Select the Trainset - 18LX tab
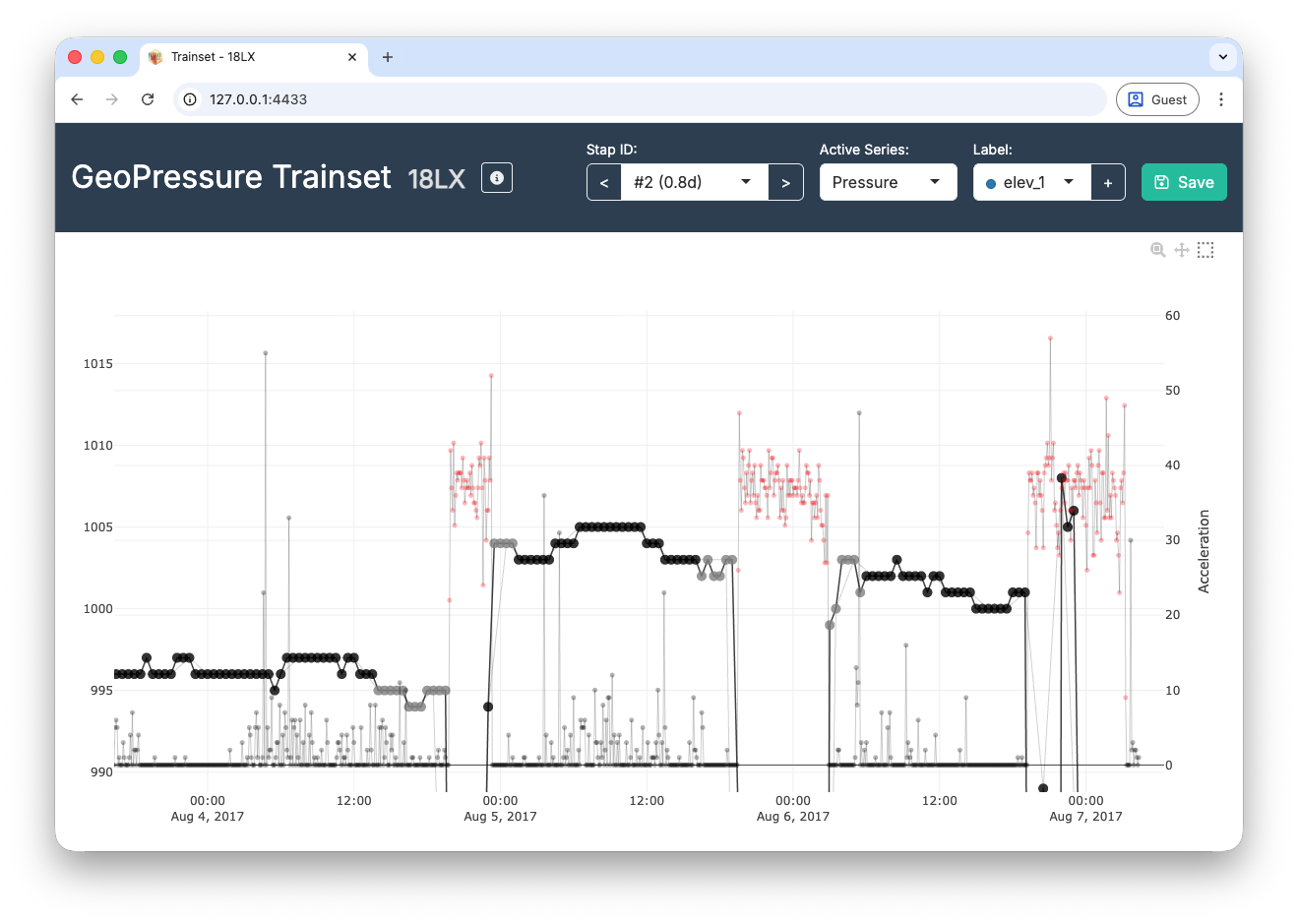 (246, 57)
